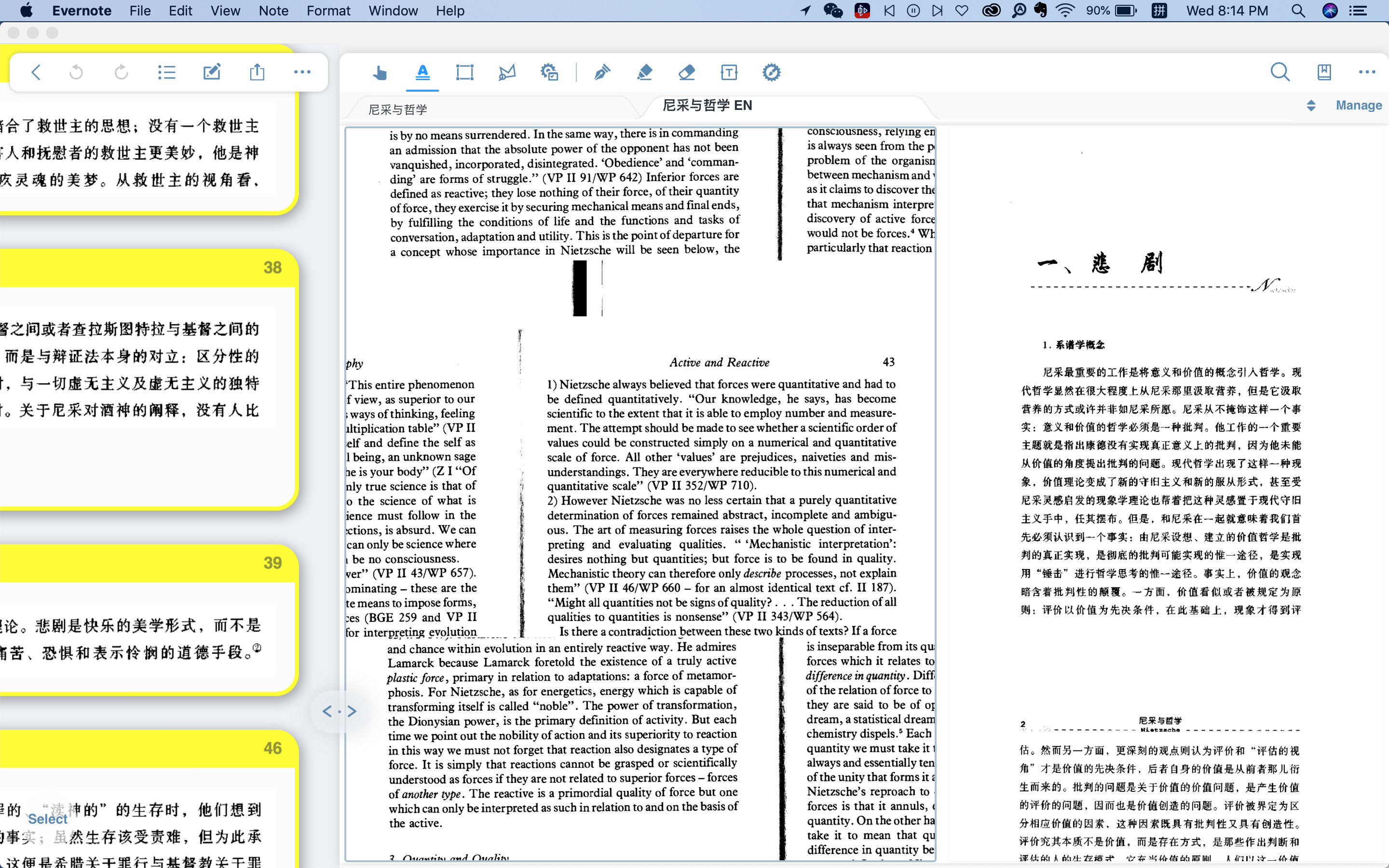Select the rectangle selection tool
Image resolution: width=1389 pixels, height=868 pixels.
(465, 72)
